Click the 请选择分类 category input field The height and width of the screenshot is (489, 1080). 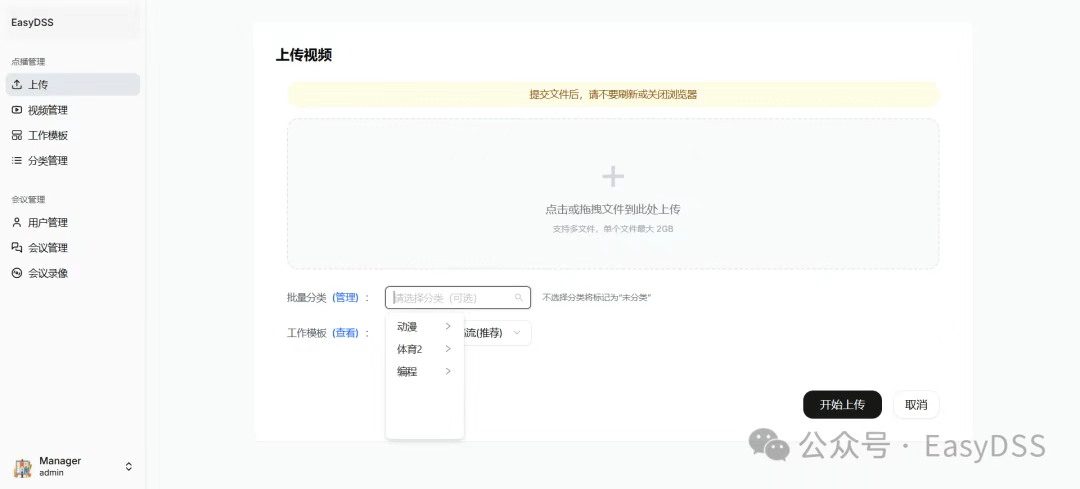coord(458,298)
